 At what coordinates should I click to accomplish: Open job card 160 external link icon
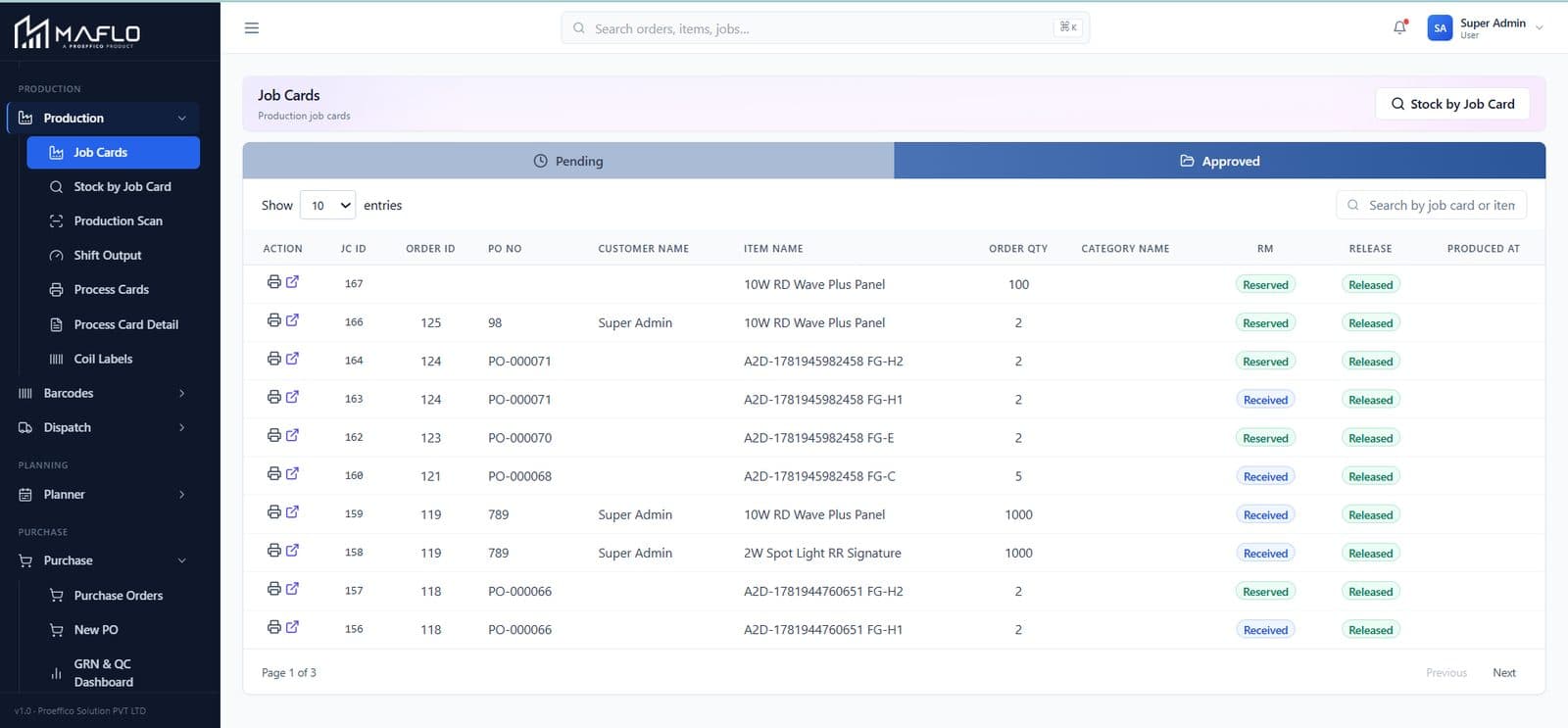[292, 473]
